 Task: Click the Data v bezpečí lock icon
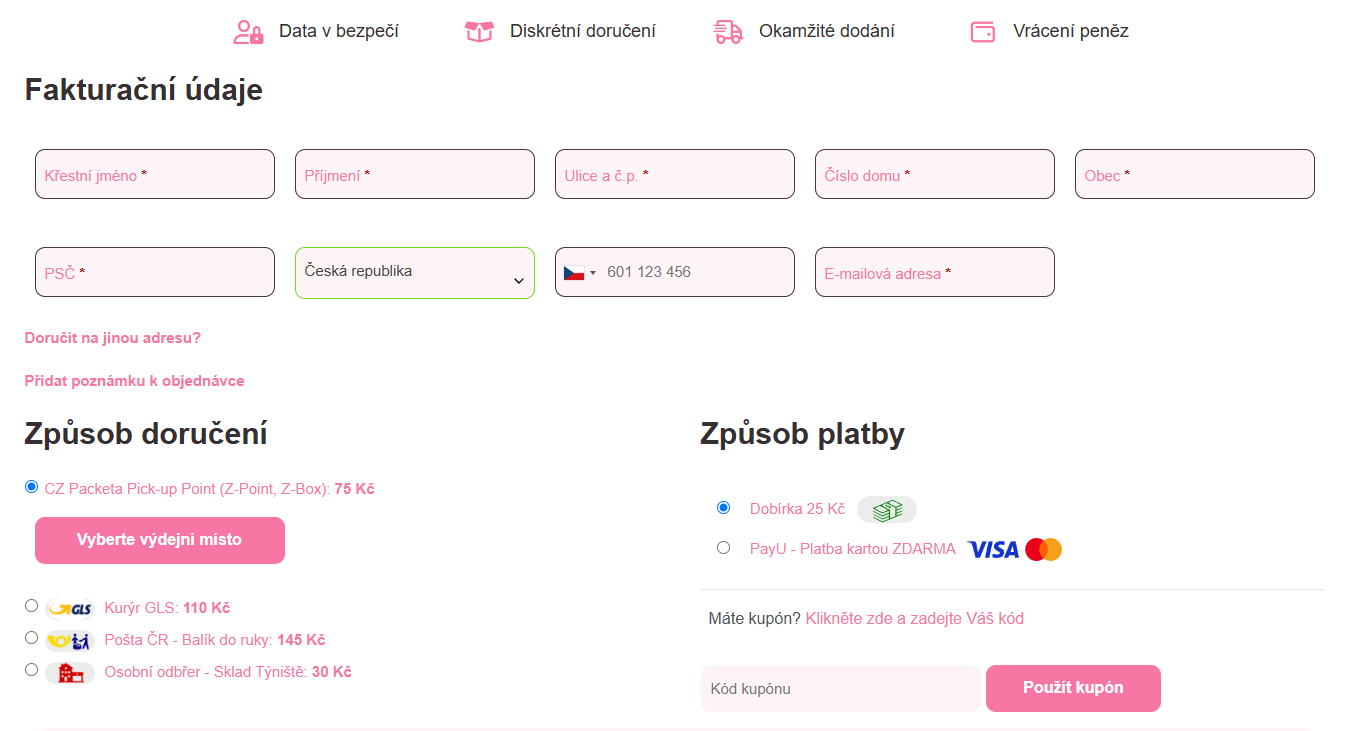pos(247,31)
